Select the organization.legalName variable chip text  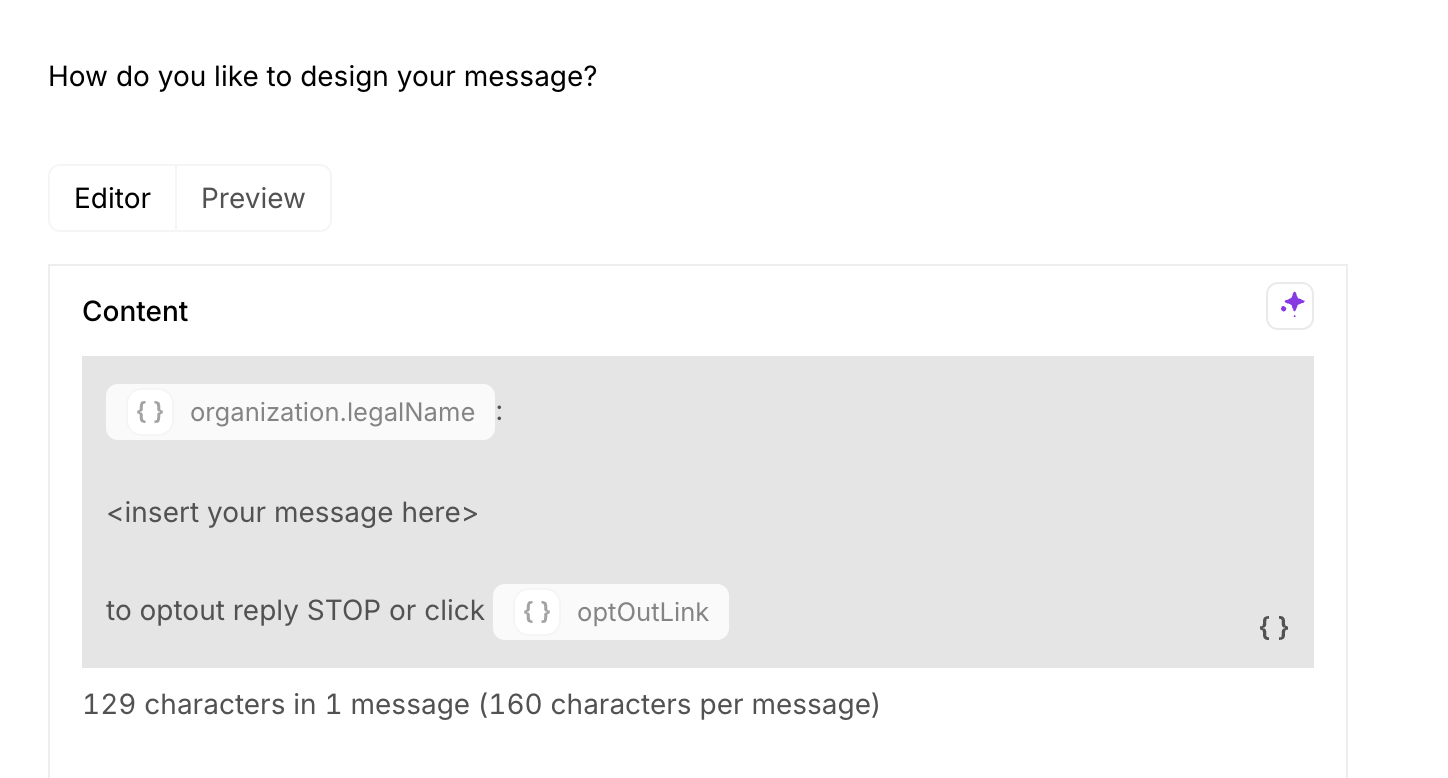point(332,412)
